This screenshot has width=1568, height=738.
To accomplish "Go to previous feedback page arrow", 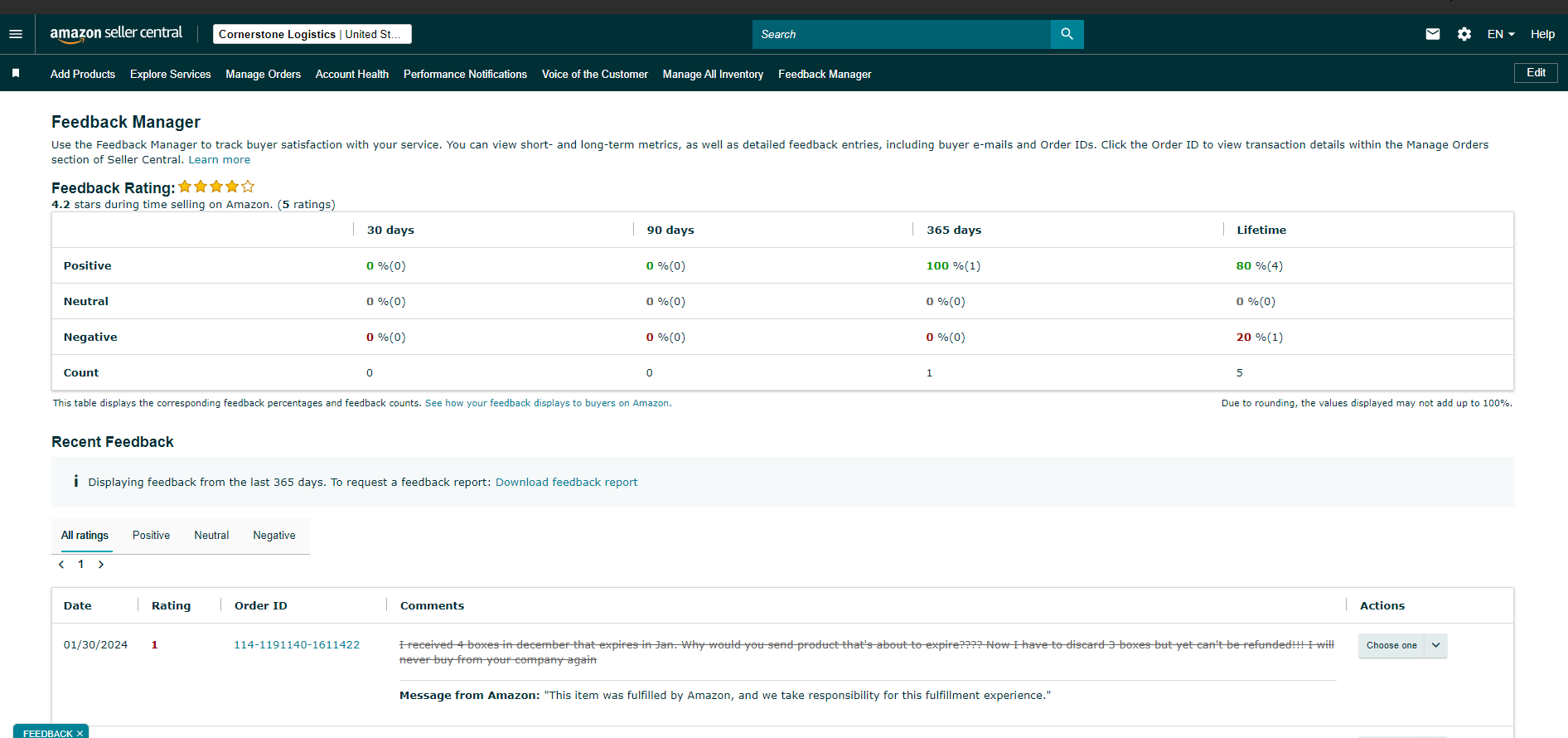I will click(x=61, y=565).
